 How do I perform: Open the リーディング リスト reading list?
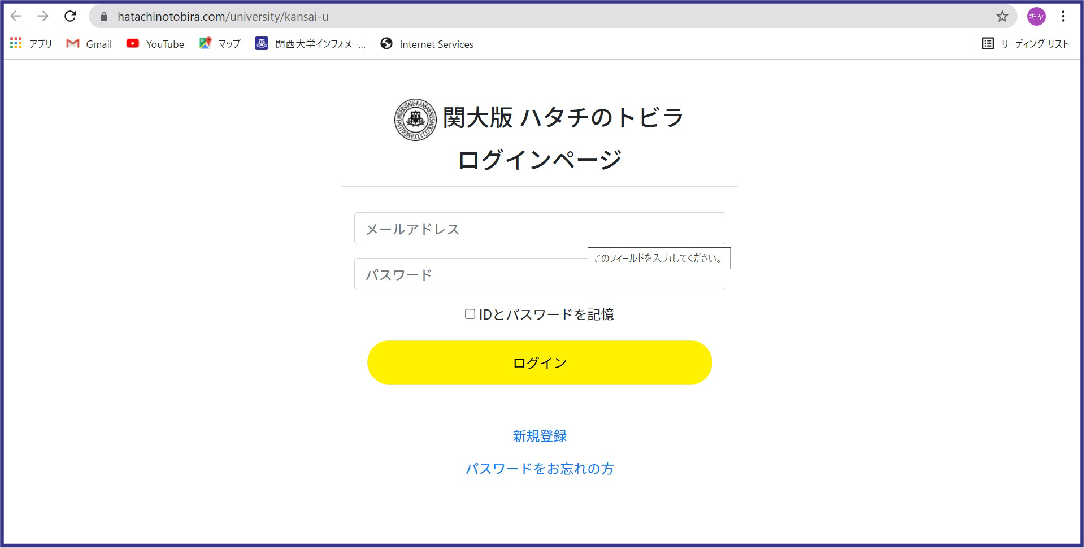pos(1026,44)
